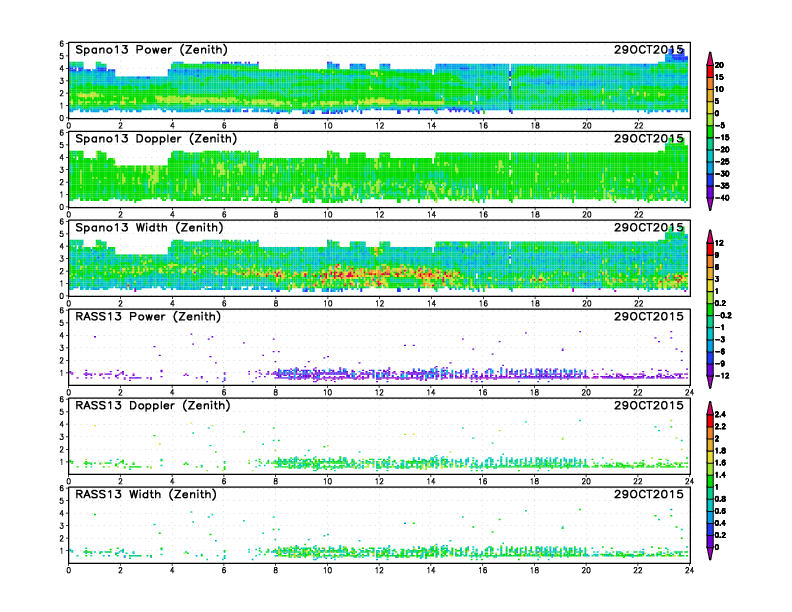Click the purple bottom arrow of the middle colorbar
The image size is (792, 612).
point(710,382)
